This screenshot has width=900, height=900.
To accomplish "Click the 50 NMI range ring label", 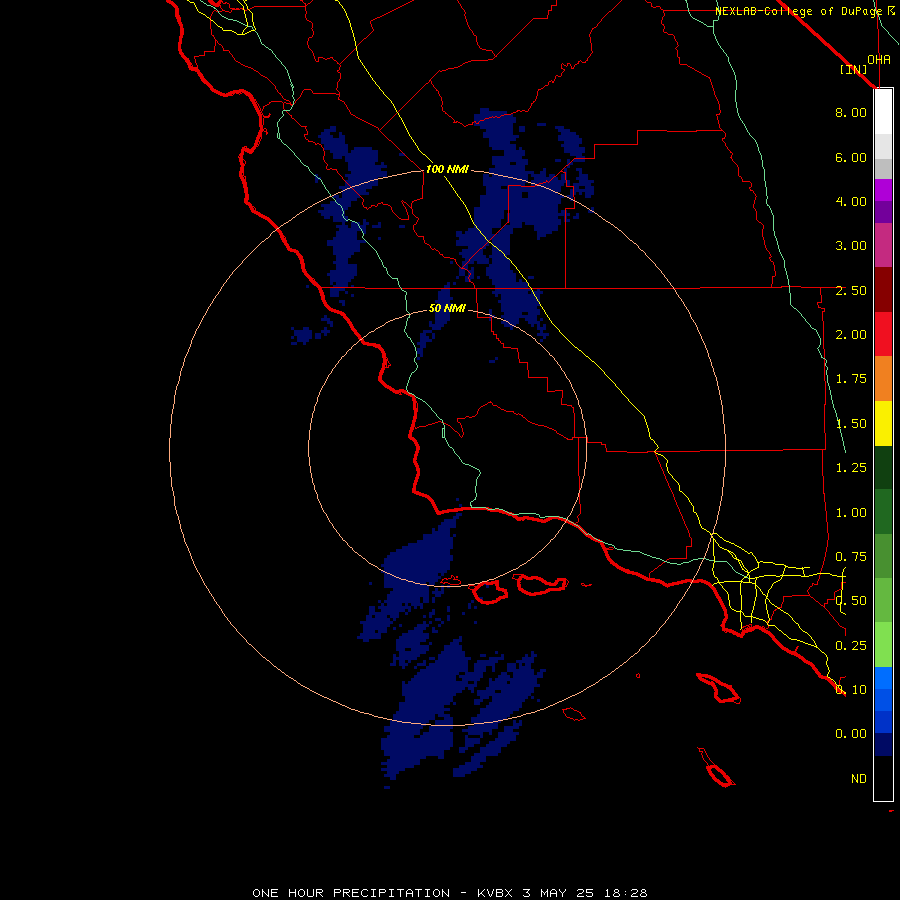I will pyautogui.click(x=447, y=308).
